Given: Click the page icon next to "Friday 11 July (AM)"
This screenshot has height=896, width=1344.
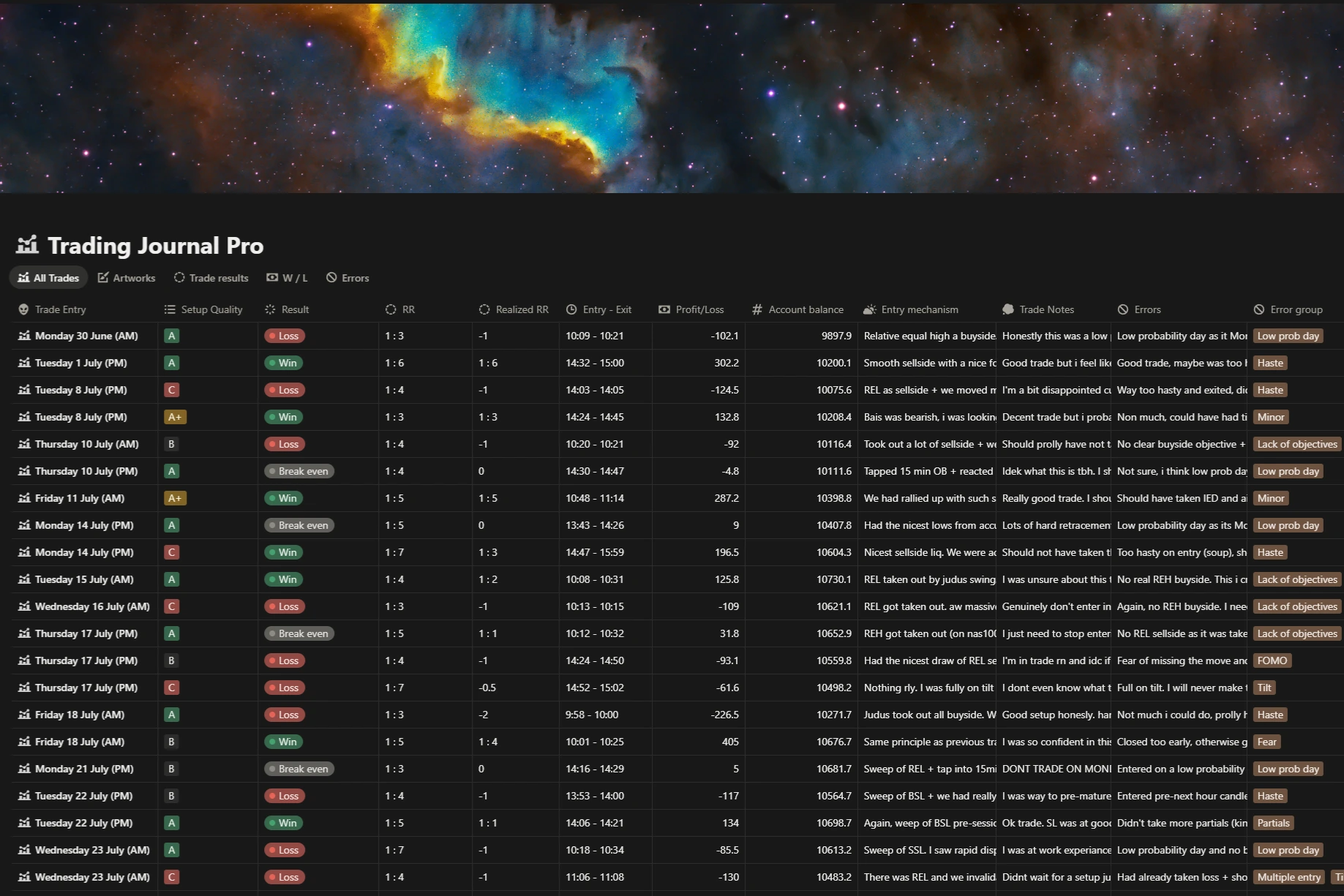Looking at the screenshot, I should click(x=24, y=498).
